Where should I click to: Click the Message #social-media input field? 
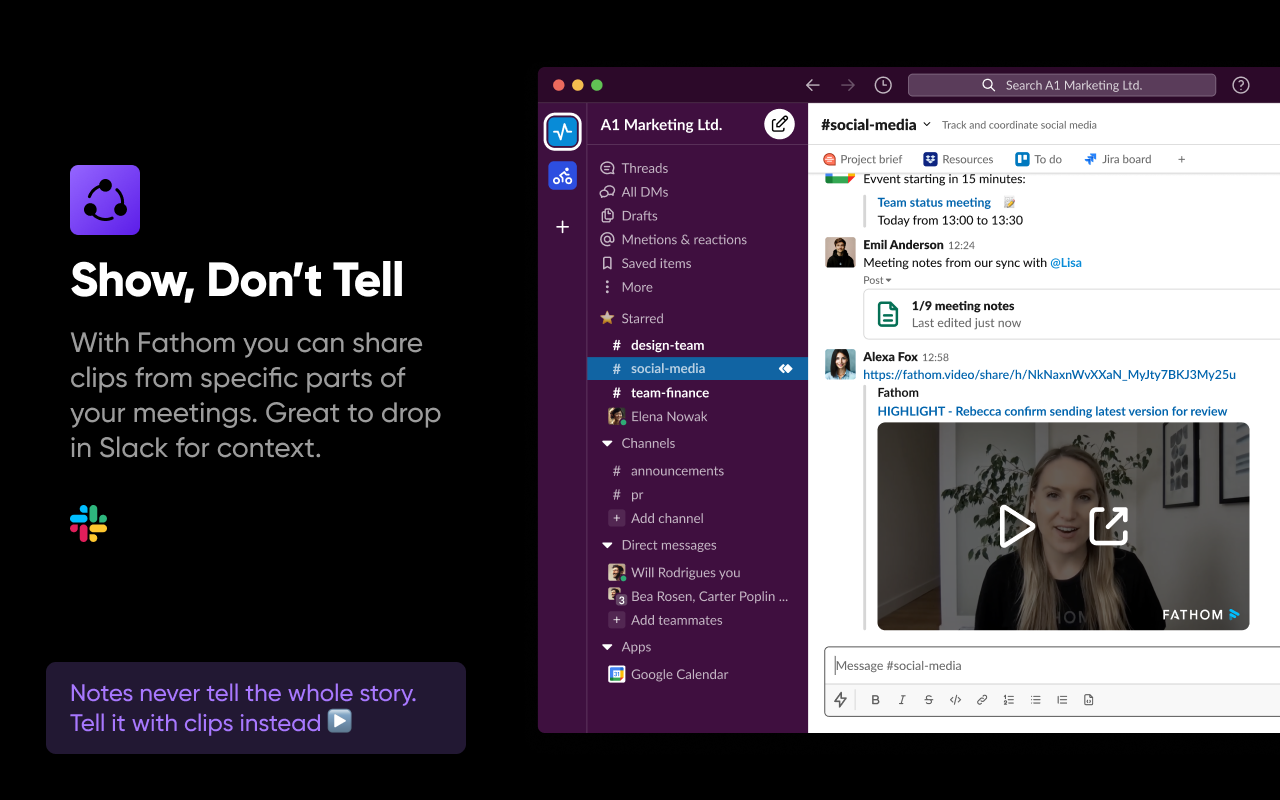(1052, 666)
